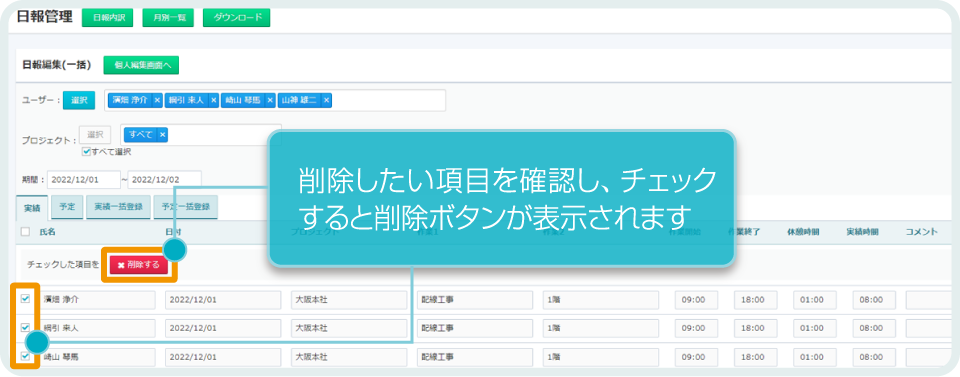Click the 大阪本社 project field in 綱引 来人 row
This screenshot has width=960, height=377.
click(x=349, y=328)
